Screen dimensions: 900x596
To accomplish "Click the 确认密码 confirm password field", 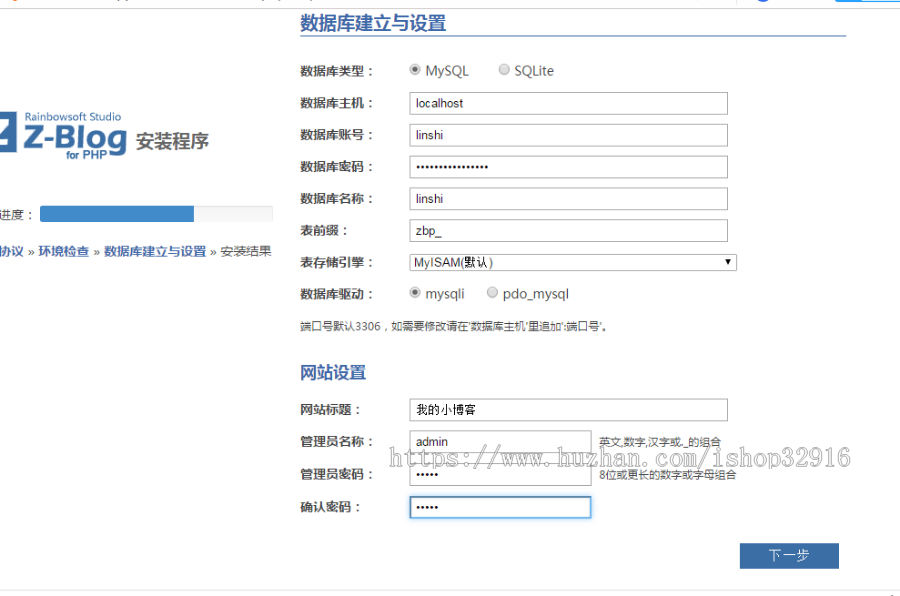I will 500,507.
